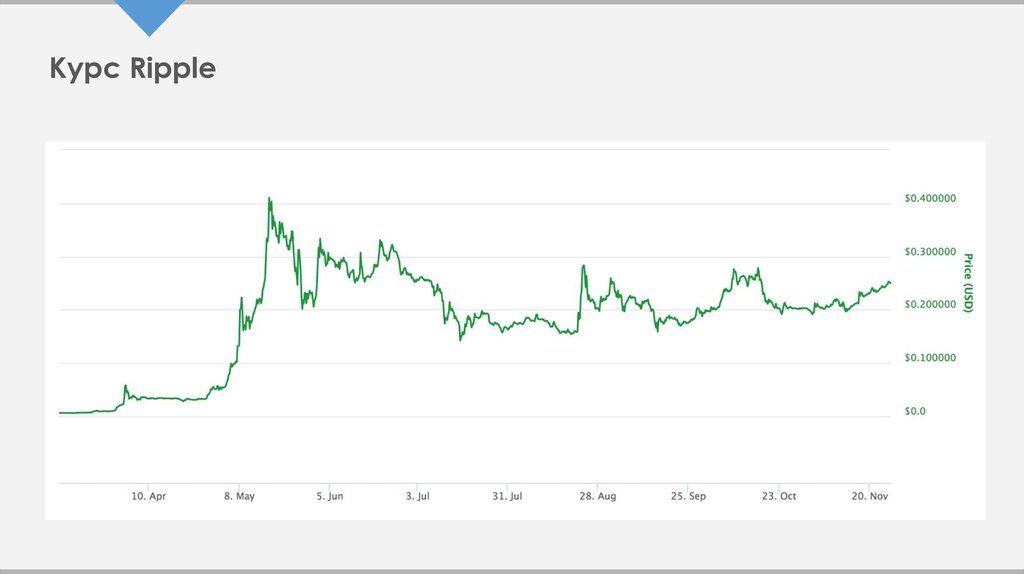Click the "10. Apr" date label
The image size is (1024, 574).
150,495
